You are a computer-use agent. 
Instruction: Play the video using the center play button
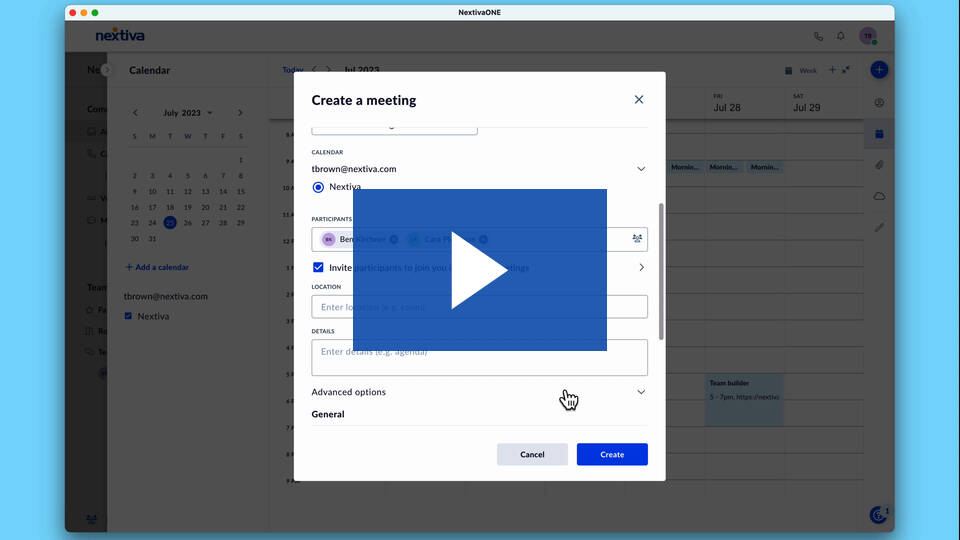pyautogui.click(x=479, y=270)
